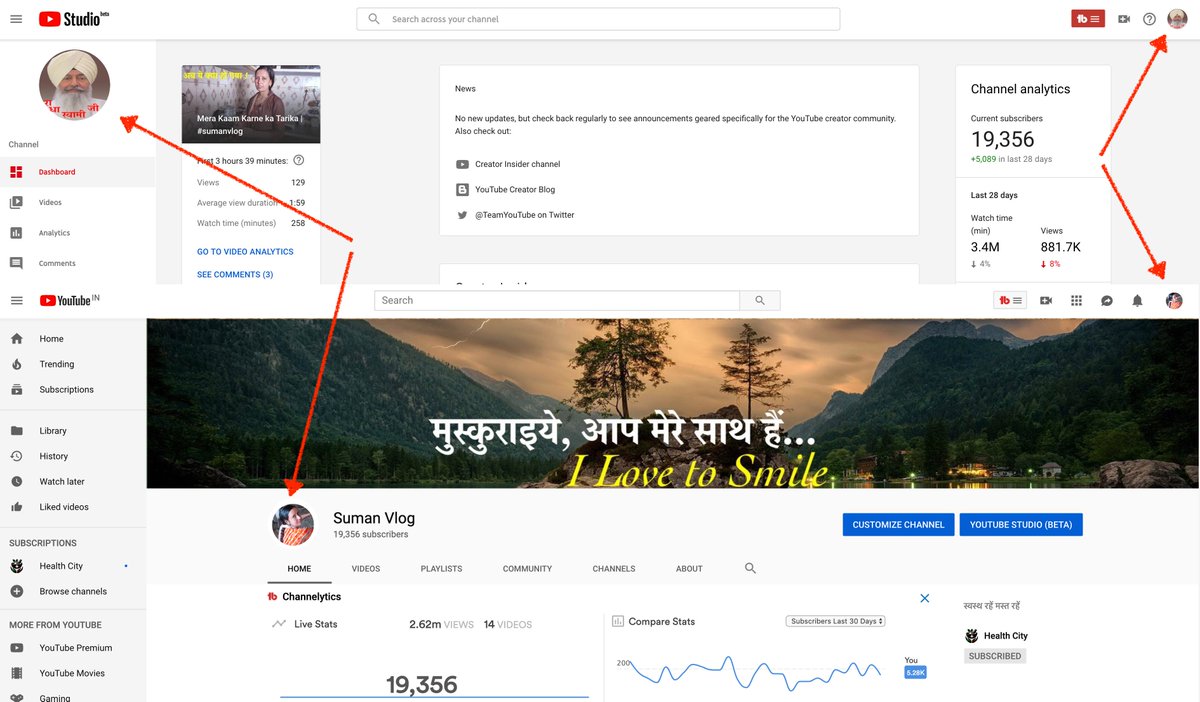Open YouTube Premium in the sidebar
Viewport: 1200px width, 702px height.
click(x=73, y=648)
